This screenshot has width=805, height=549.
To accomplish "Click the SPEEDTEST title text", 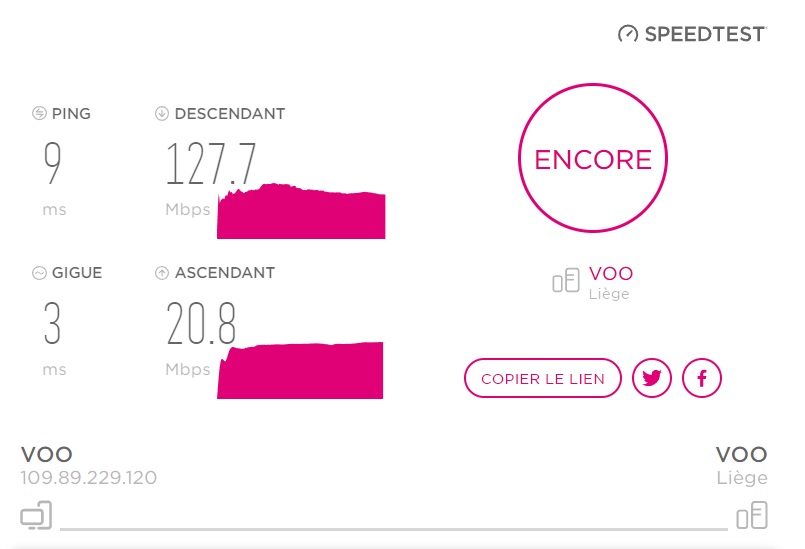I will 705,34.
